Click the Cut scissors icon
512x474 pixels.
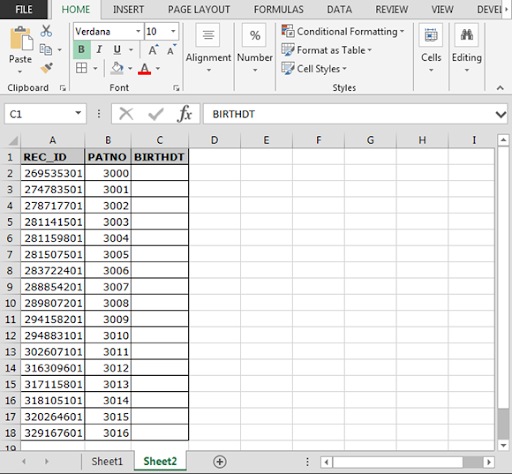pyautogui.click(x=46, y=31)
